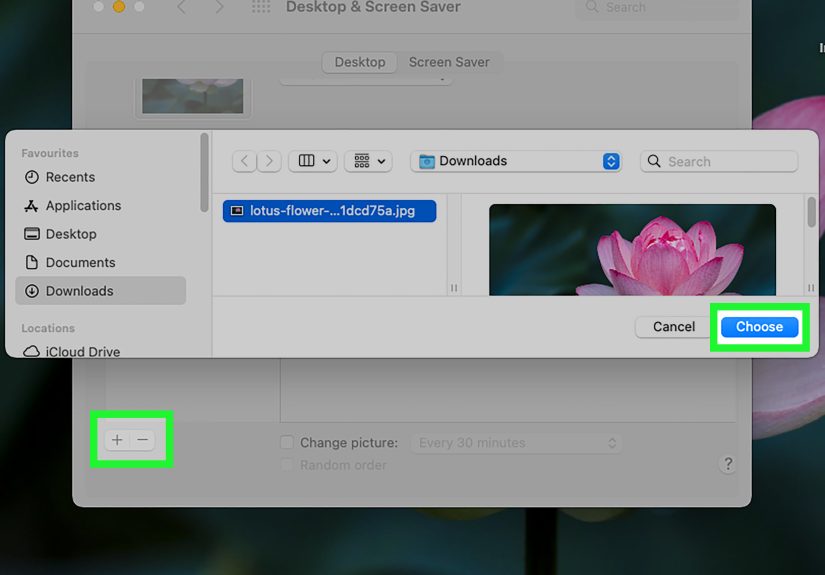Open iCloud Drive location

[x=100, y=351]
